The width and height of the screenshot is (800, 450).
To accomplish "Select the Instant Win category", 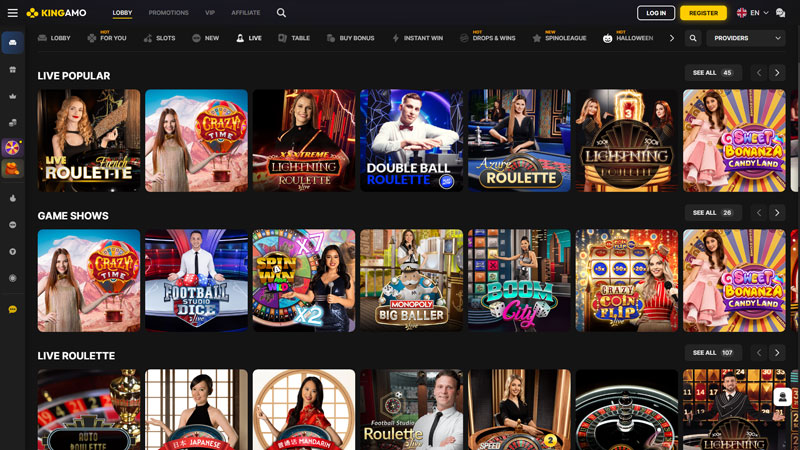I will click(x=417, y=38).
